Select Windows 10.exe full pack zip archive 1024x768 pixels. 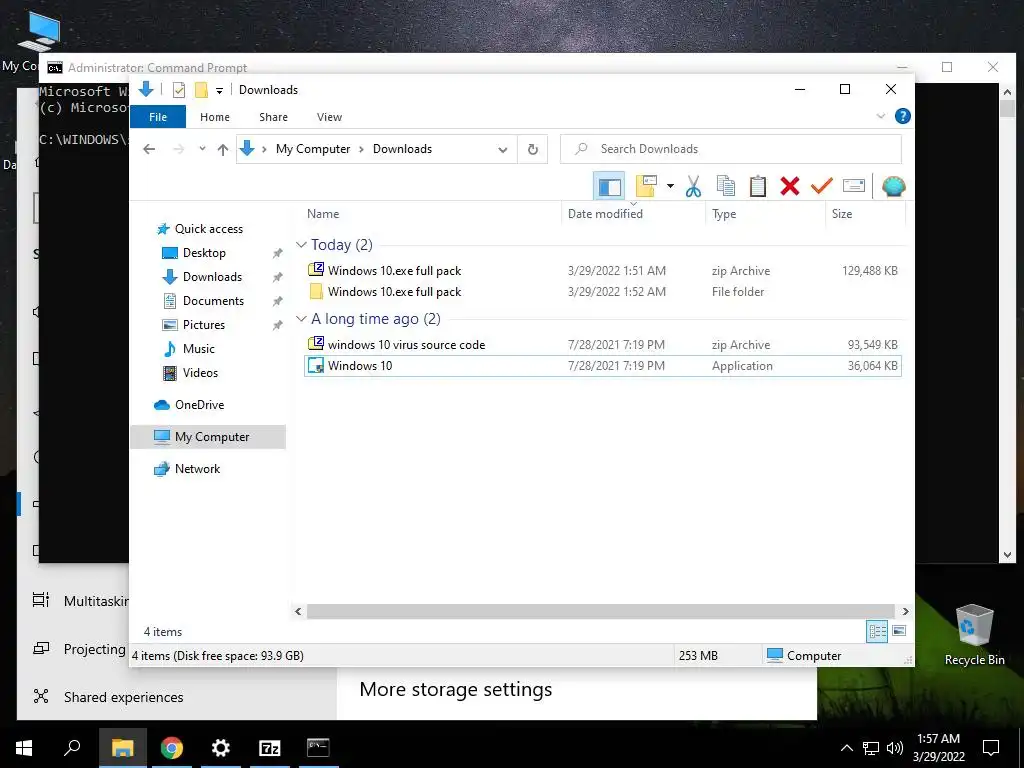pos(603,270)
